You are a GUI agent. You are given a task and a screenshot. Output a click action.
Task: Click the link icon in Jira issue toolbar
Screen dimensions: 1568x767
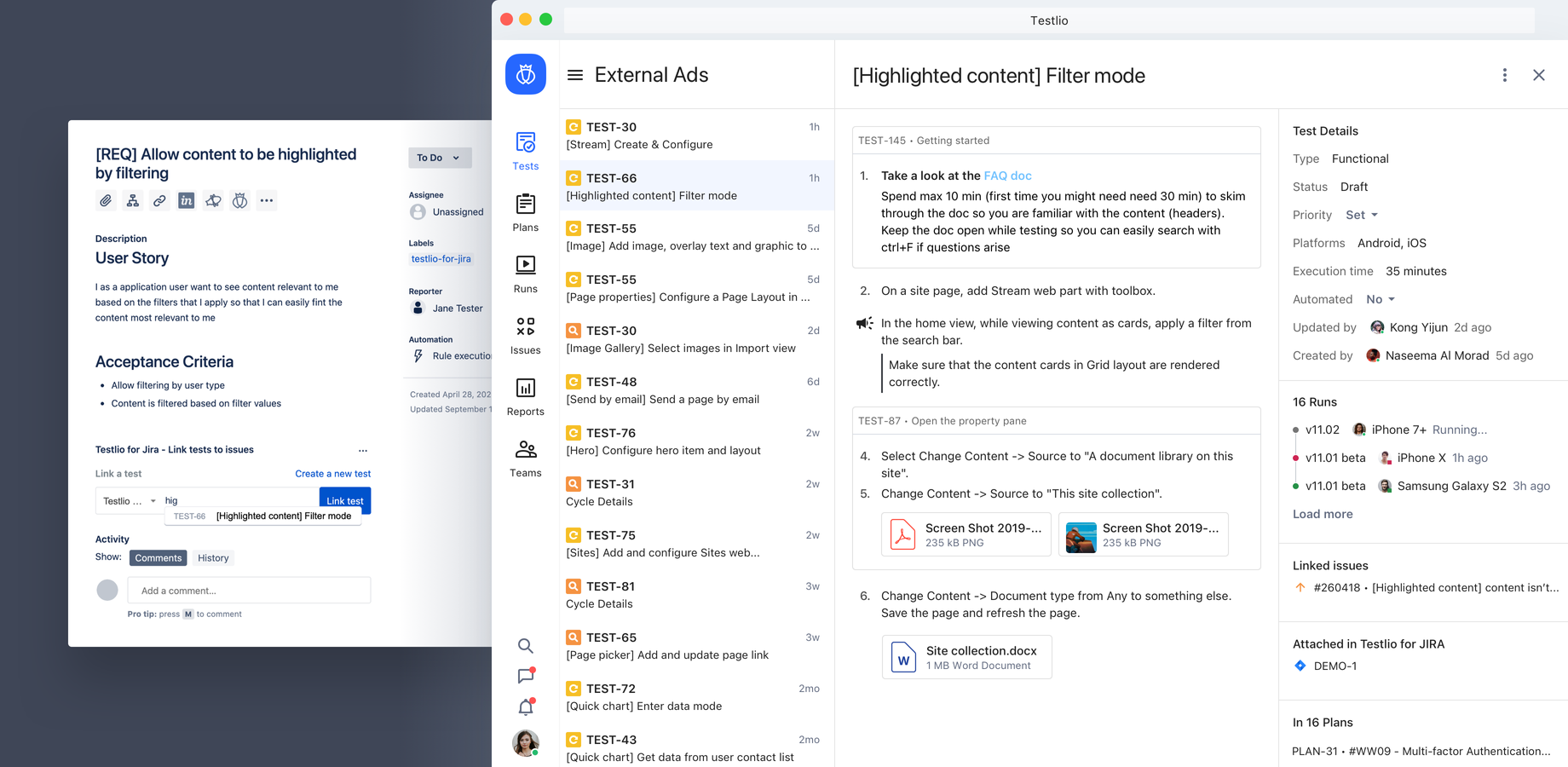(x=159, y=200)
